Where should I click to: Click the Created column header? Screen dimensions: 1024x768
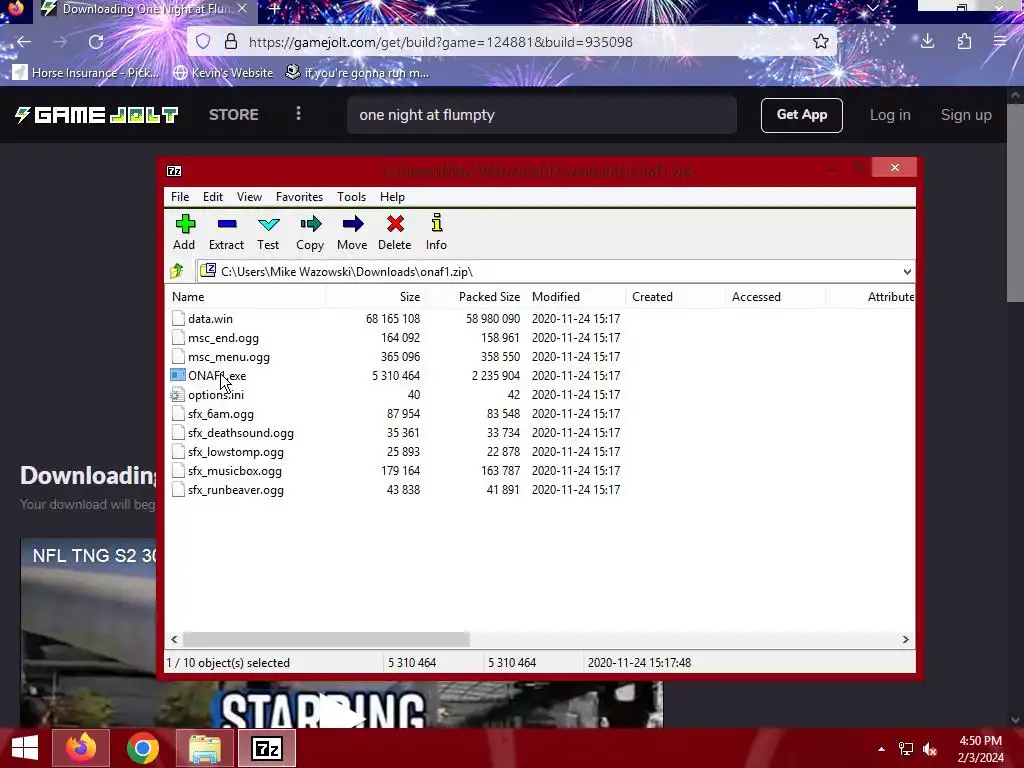[x=675, y=296]
